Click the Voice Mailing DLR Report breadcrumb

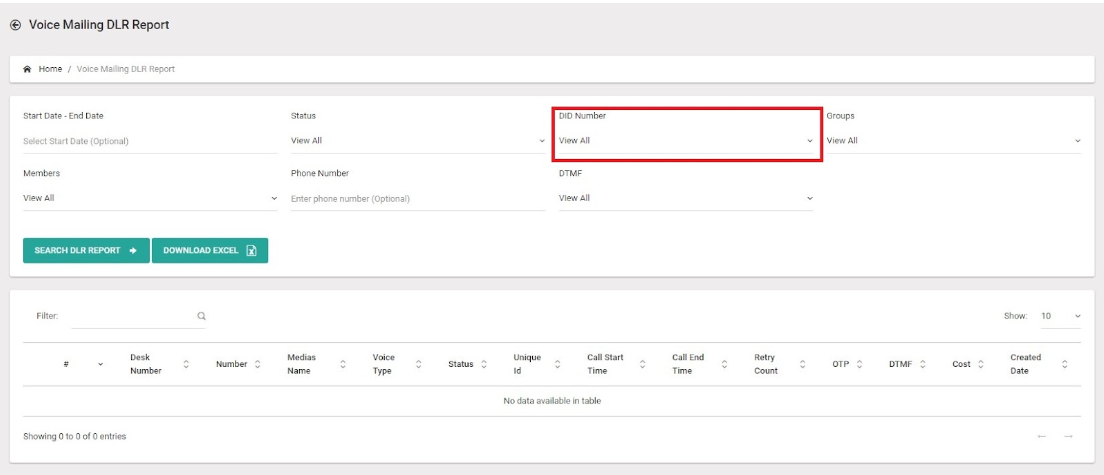click(125, 69)
